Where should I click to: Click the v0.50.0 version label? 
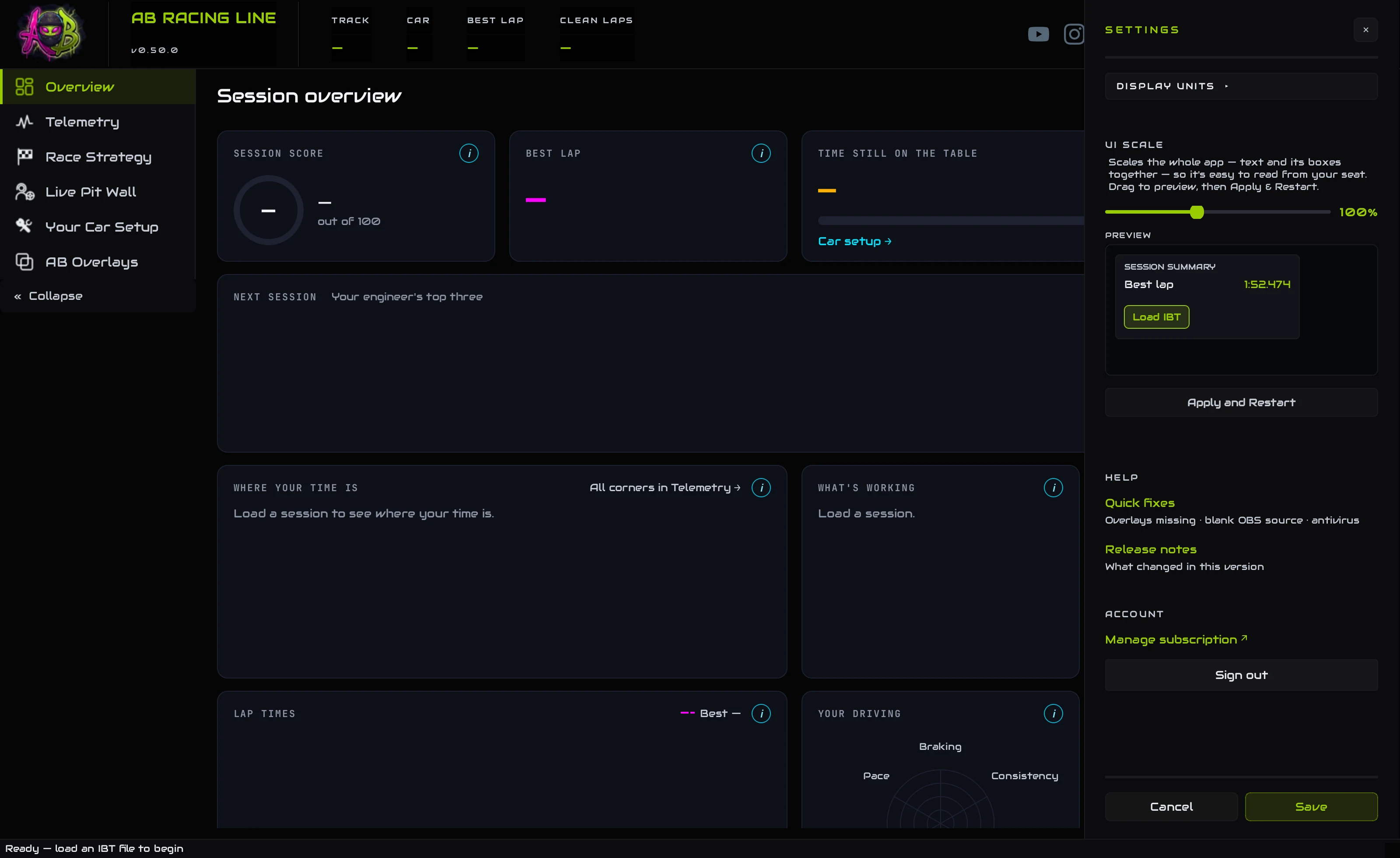[154, 50]
